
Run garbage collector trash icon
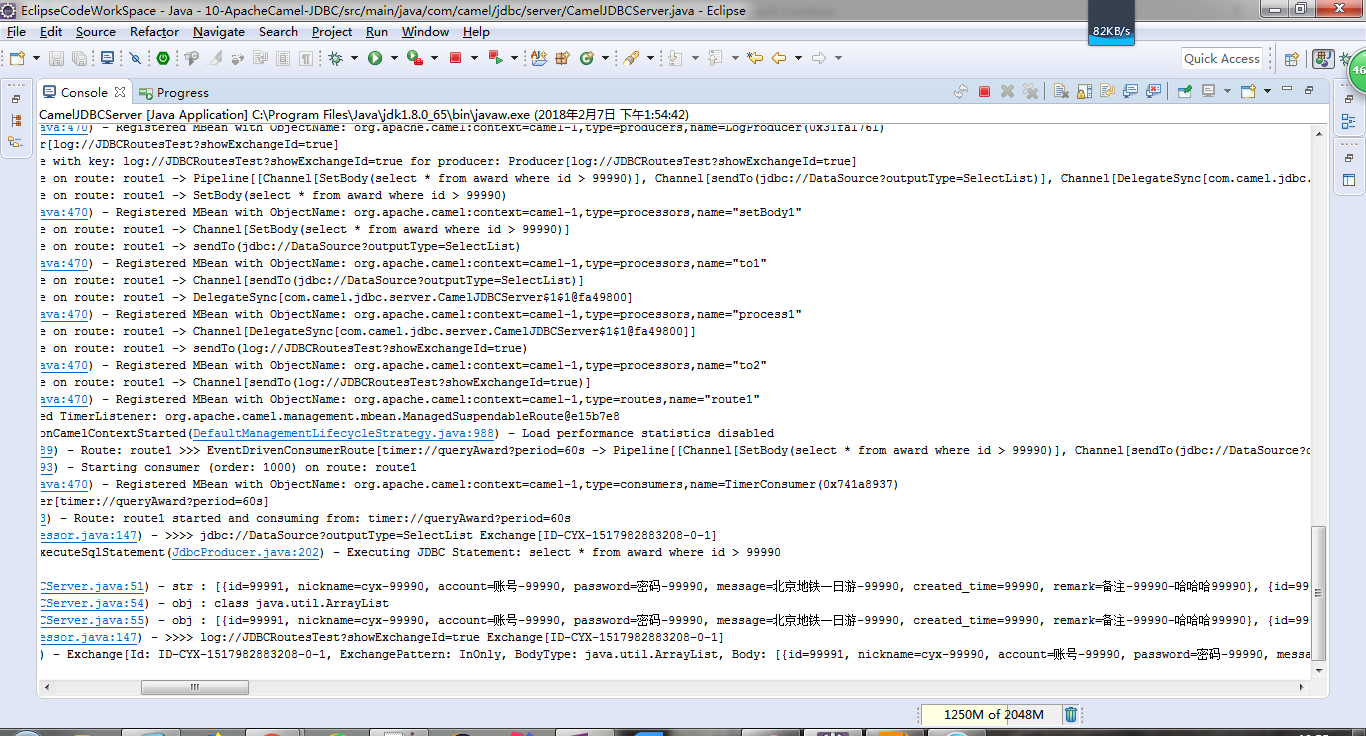[1071, 714]
